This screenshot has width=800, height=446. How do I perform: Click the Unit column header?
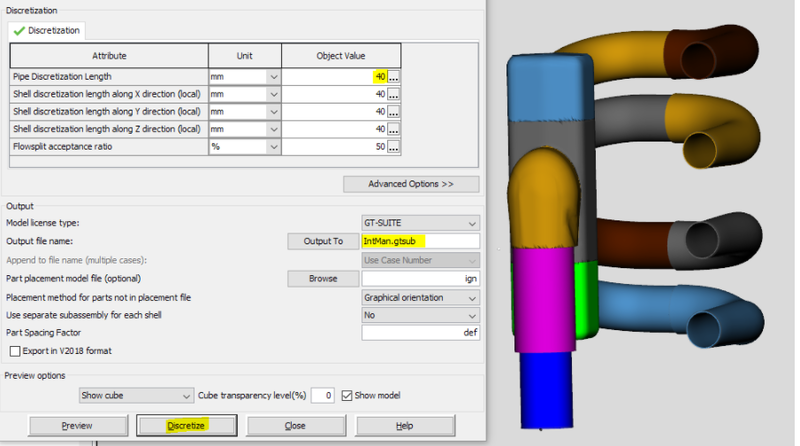pos(244,56)
